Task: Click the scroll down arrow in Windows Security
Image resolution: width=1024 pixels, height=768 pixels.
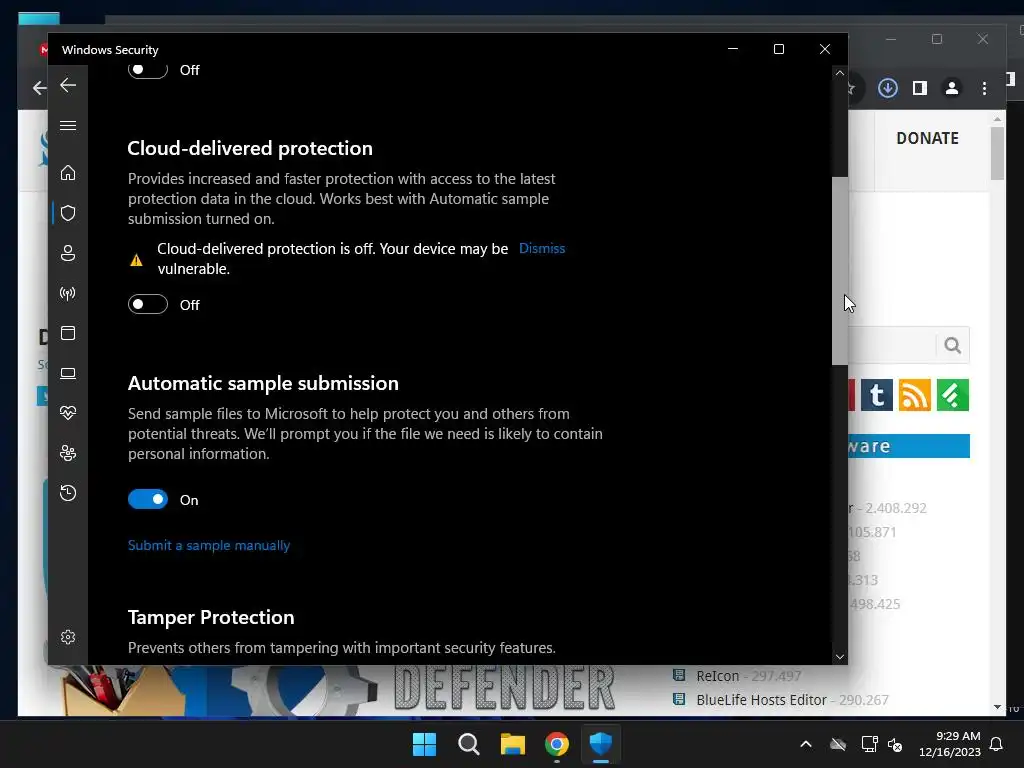Action: tap(839, 656)
